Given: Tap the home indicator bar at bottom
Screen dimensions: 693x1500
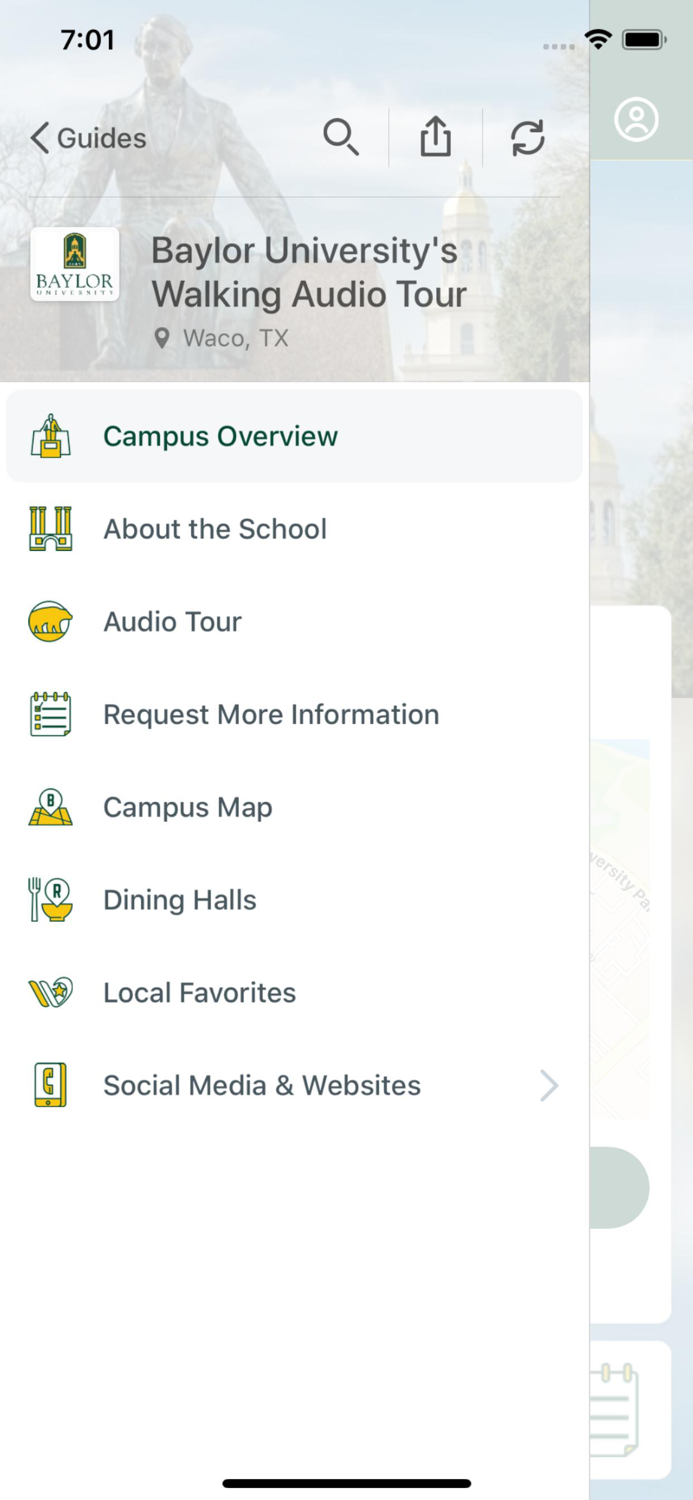Looking at the screenshot, I should pos(346,1483).
